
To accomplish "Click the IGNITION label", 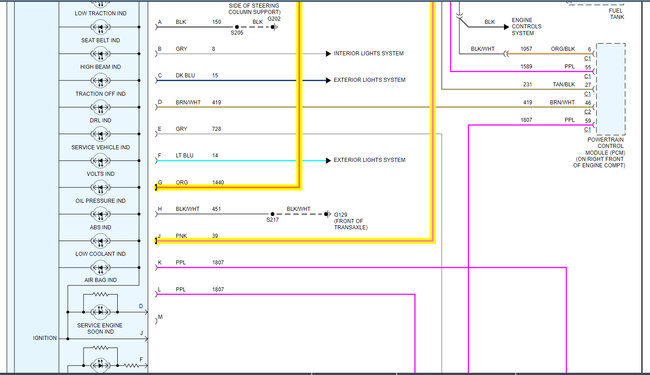I will [45, 338].
